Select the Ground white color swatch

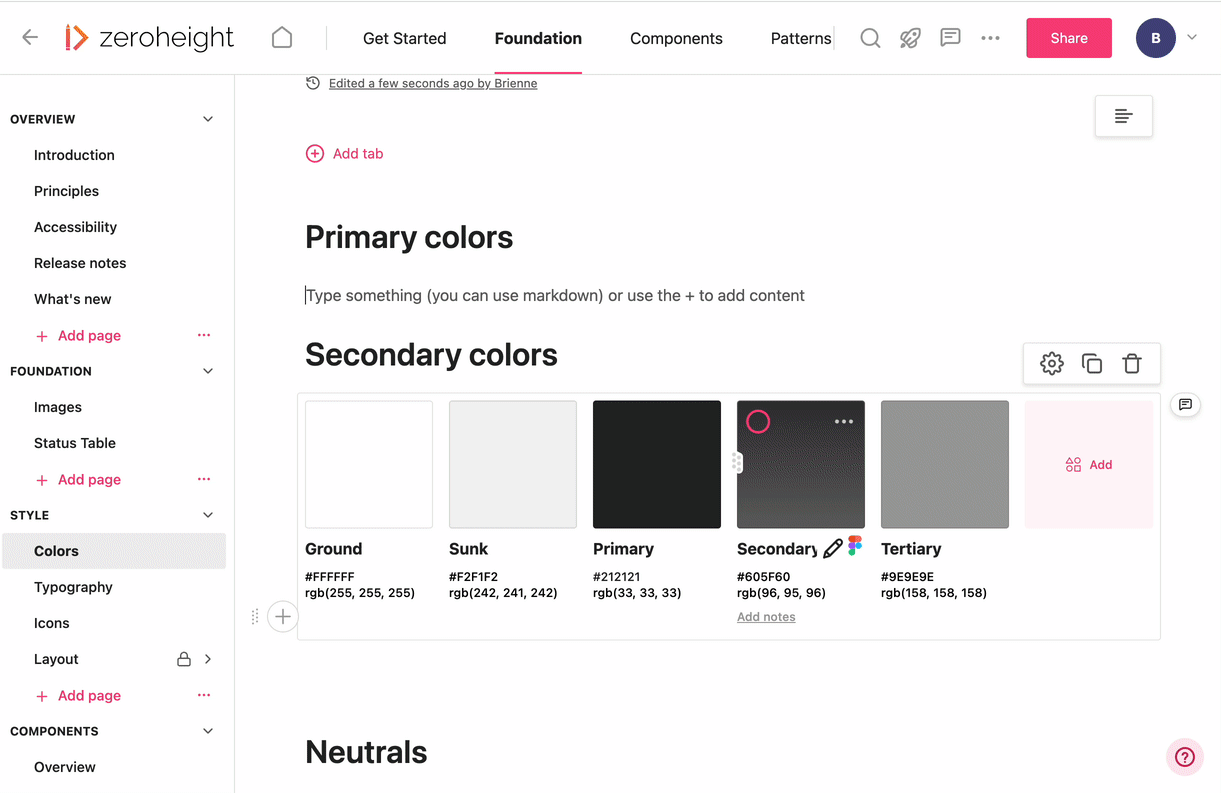pos(369,464)
